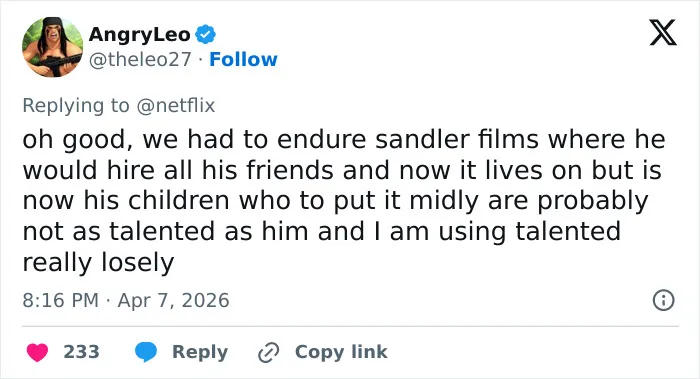Select the Reply text button
The image size is (700, 379).
[x=200, y=352]
